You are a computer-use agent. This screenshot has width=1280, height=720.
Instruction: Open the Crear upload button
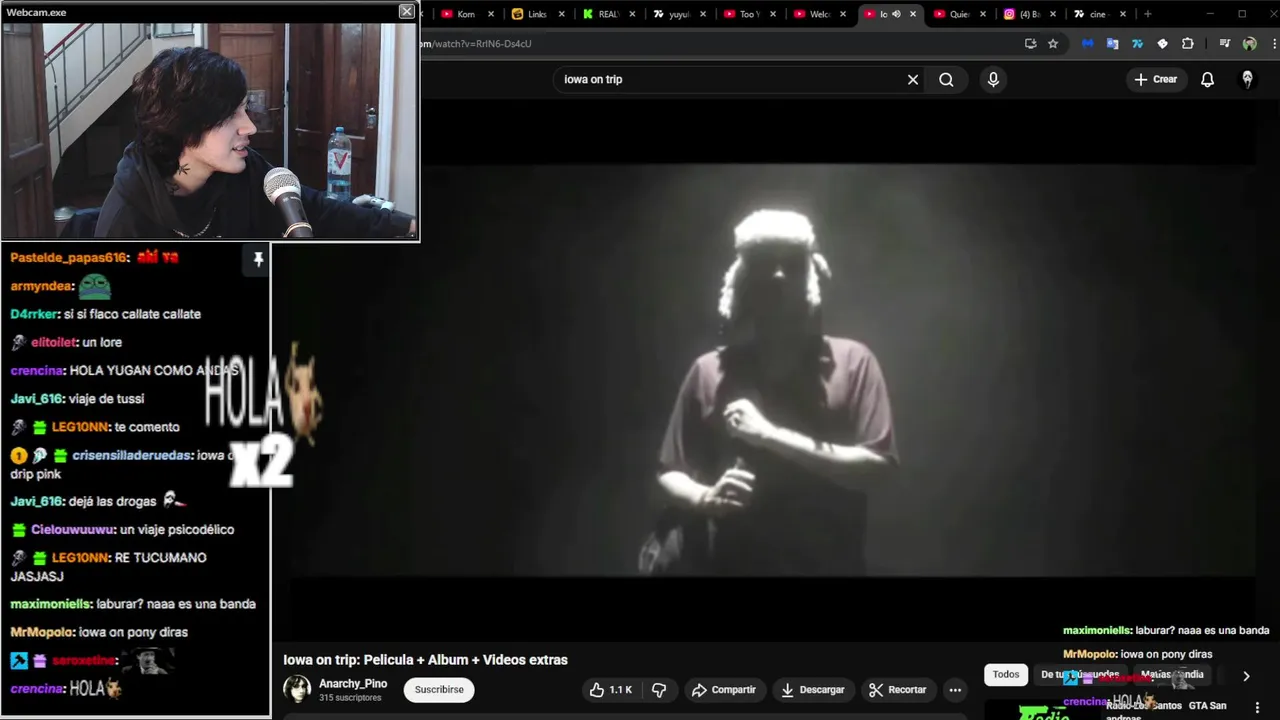point(1156,79)
